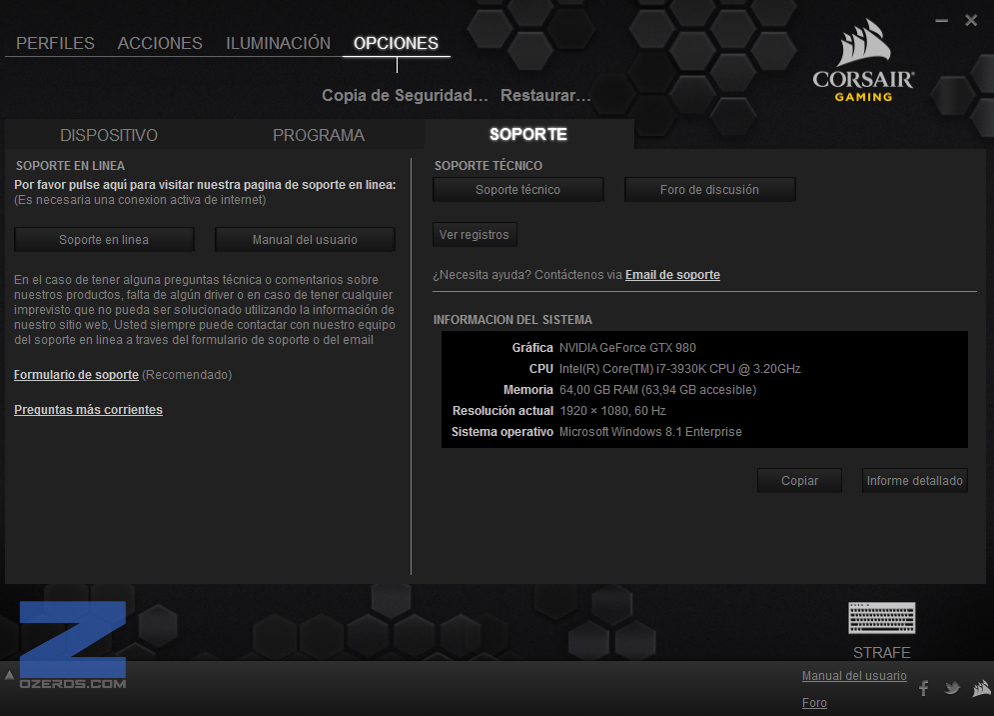Close the Corsair utility window
The image size is (994, 716).
971,20
